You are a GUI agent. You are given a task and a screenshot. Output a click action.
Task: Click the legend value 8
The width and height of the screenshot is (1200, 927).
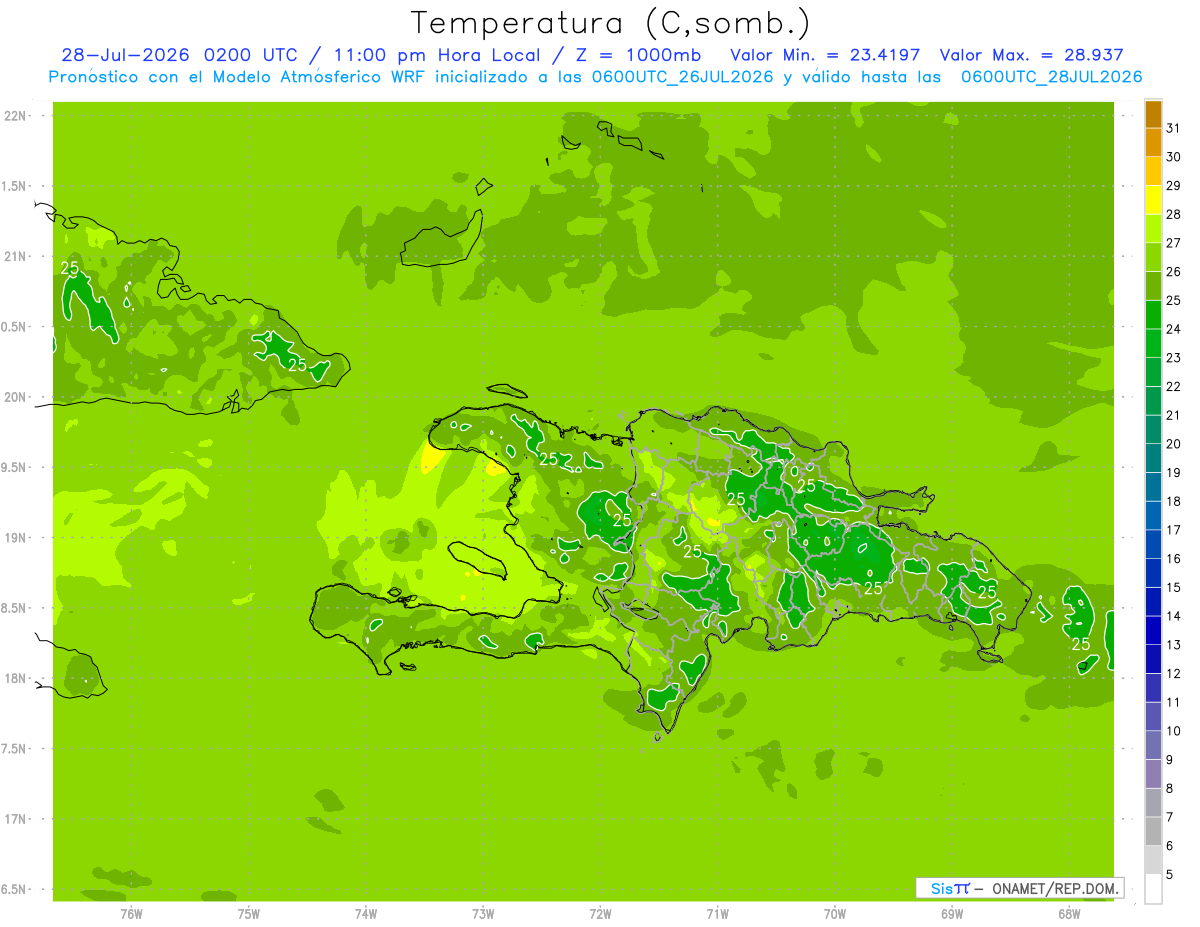click(1170, 789)
